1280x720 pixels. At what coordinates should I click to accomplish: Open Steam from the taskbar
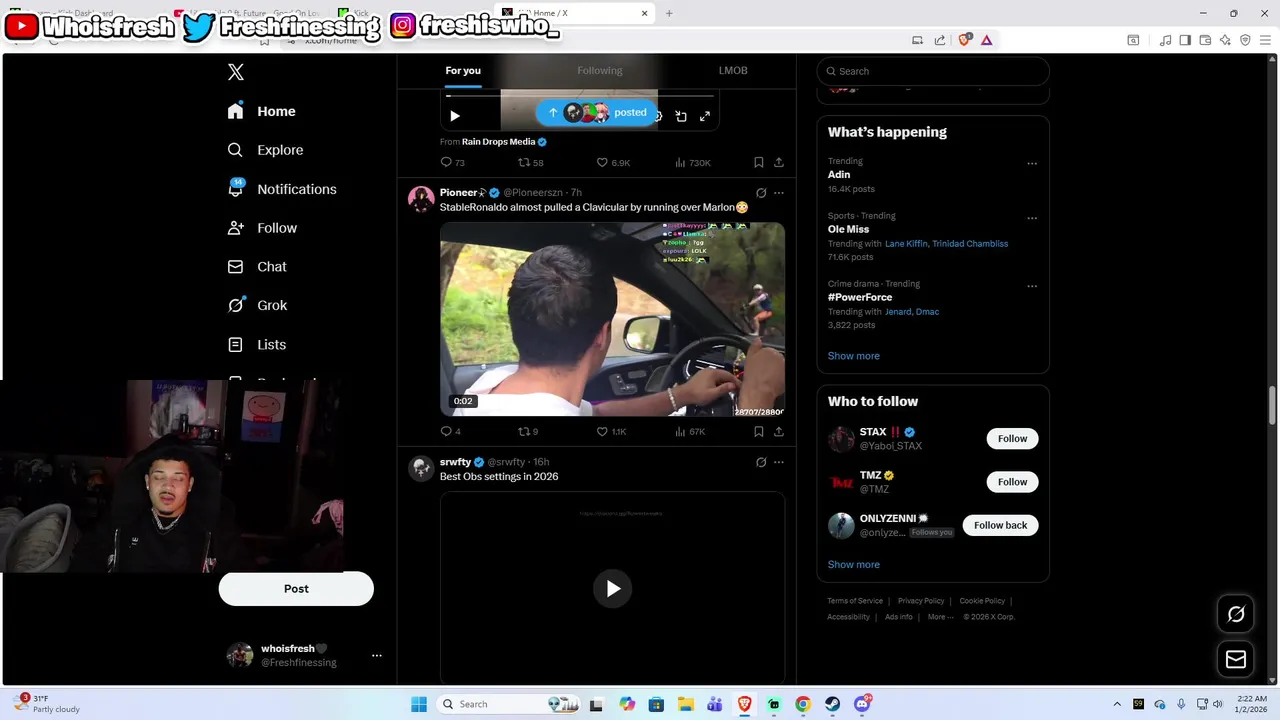[x=832, y=704]
